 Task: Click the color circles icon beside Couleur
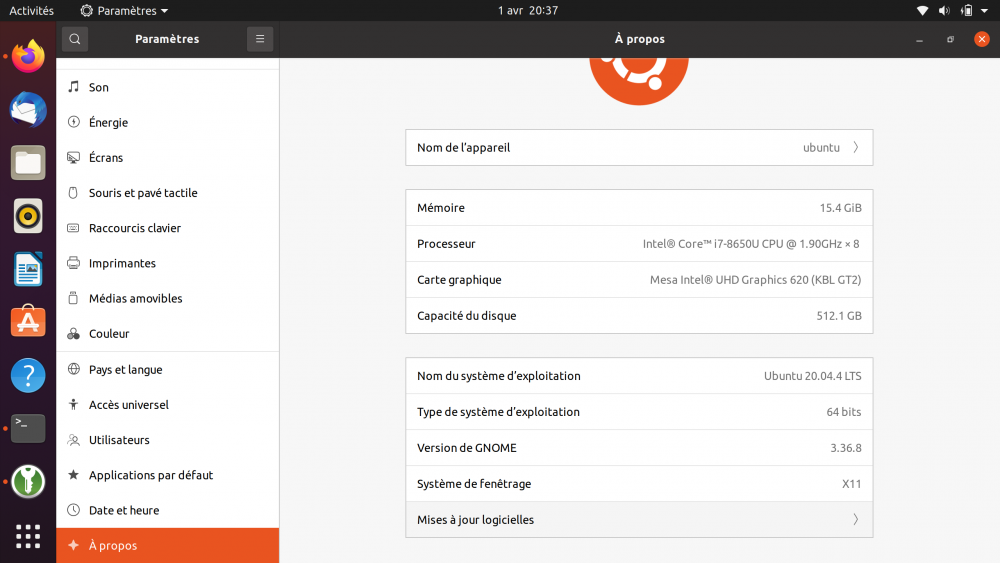click(x=73, y=333)
